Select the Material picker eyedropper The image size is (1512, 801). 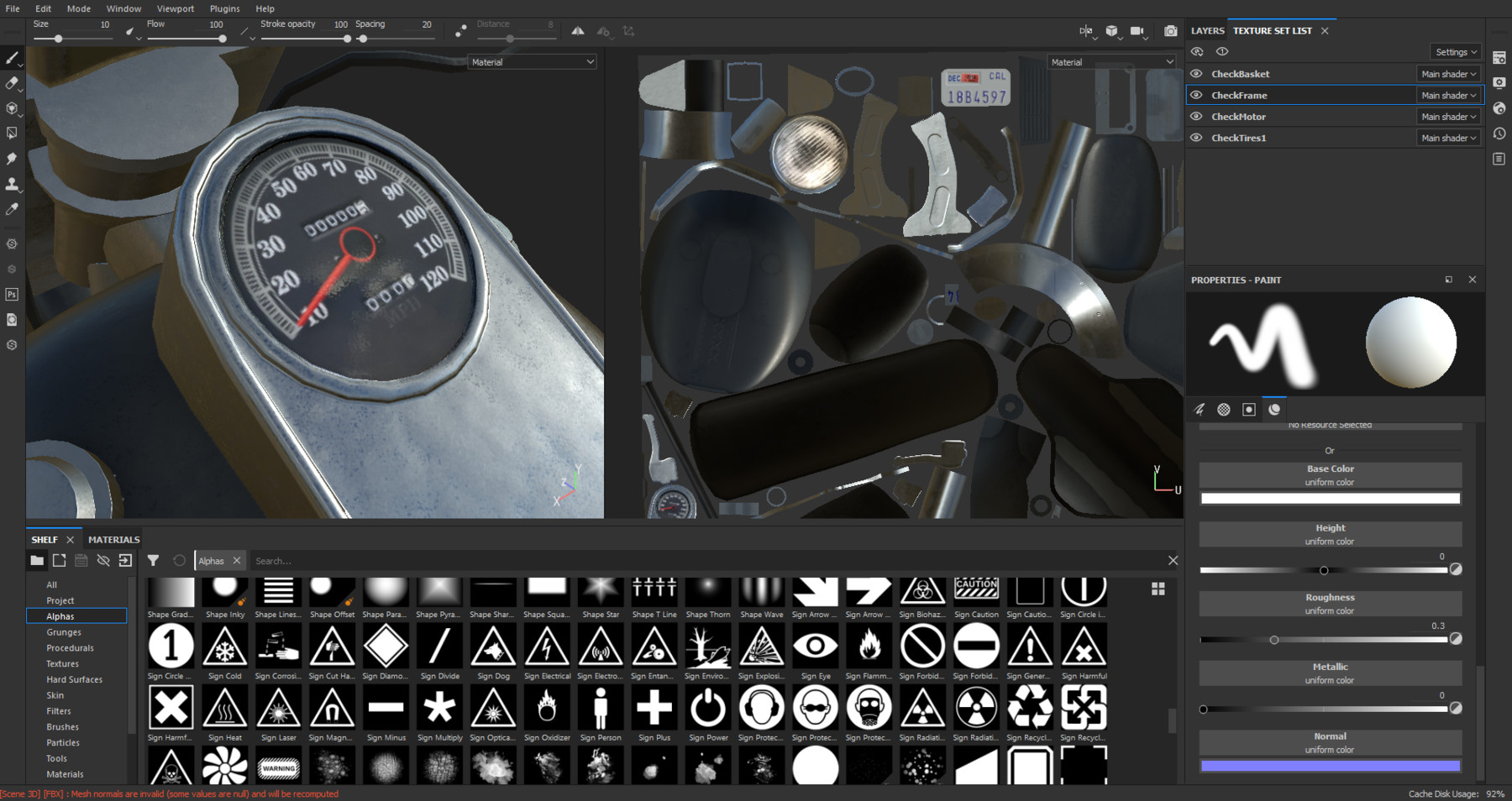pos(12,209)
